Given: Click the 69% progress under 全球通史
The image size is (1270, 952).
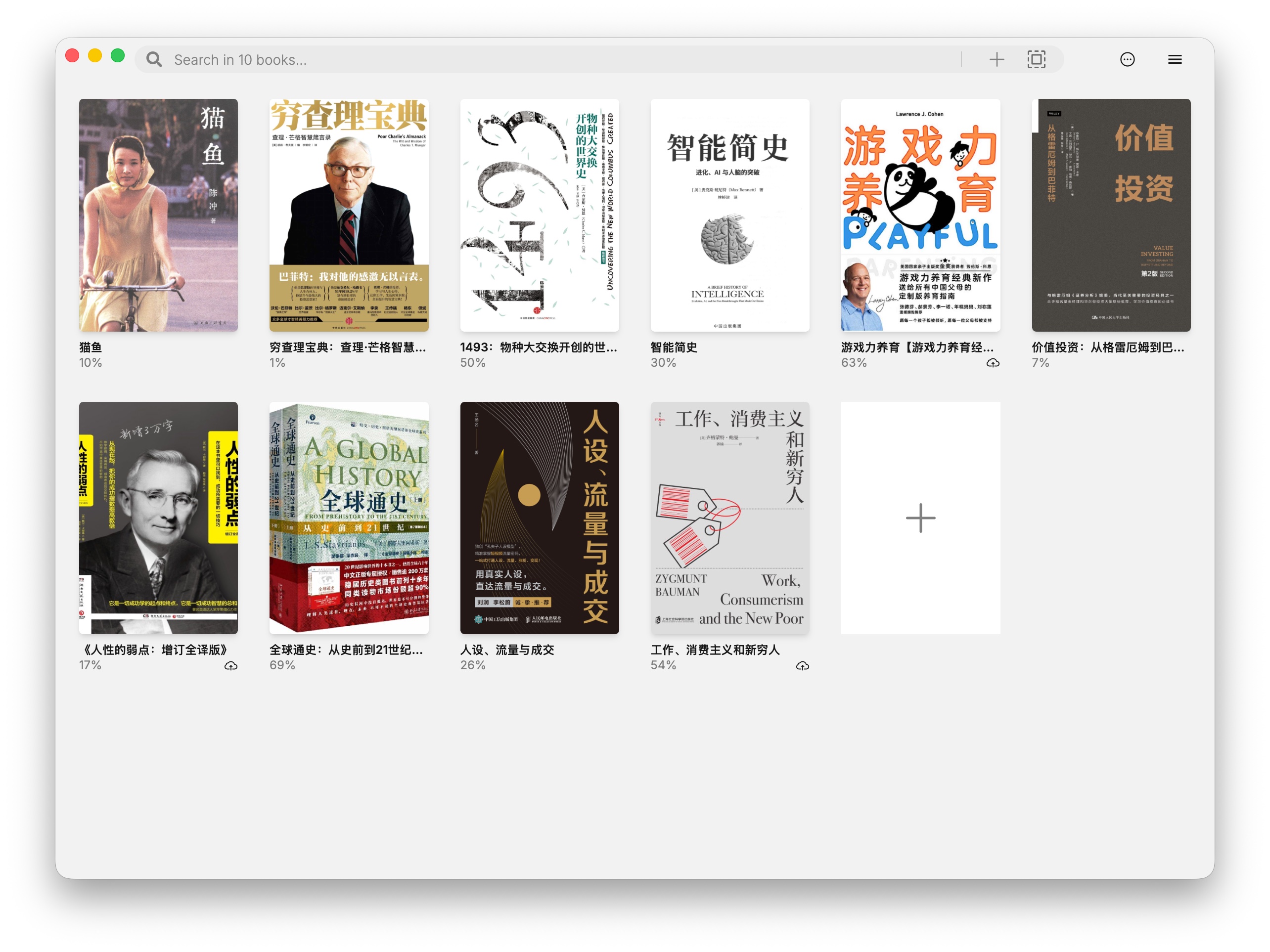Looking at the screenshot, I should 282,665.
